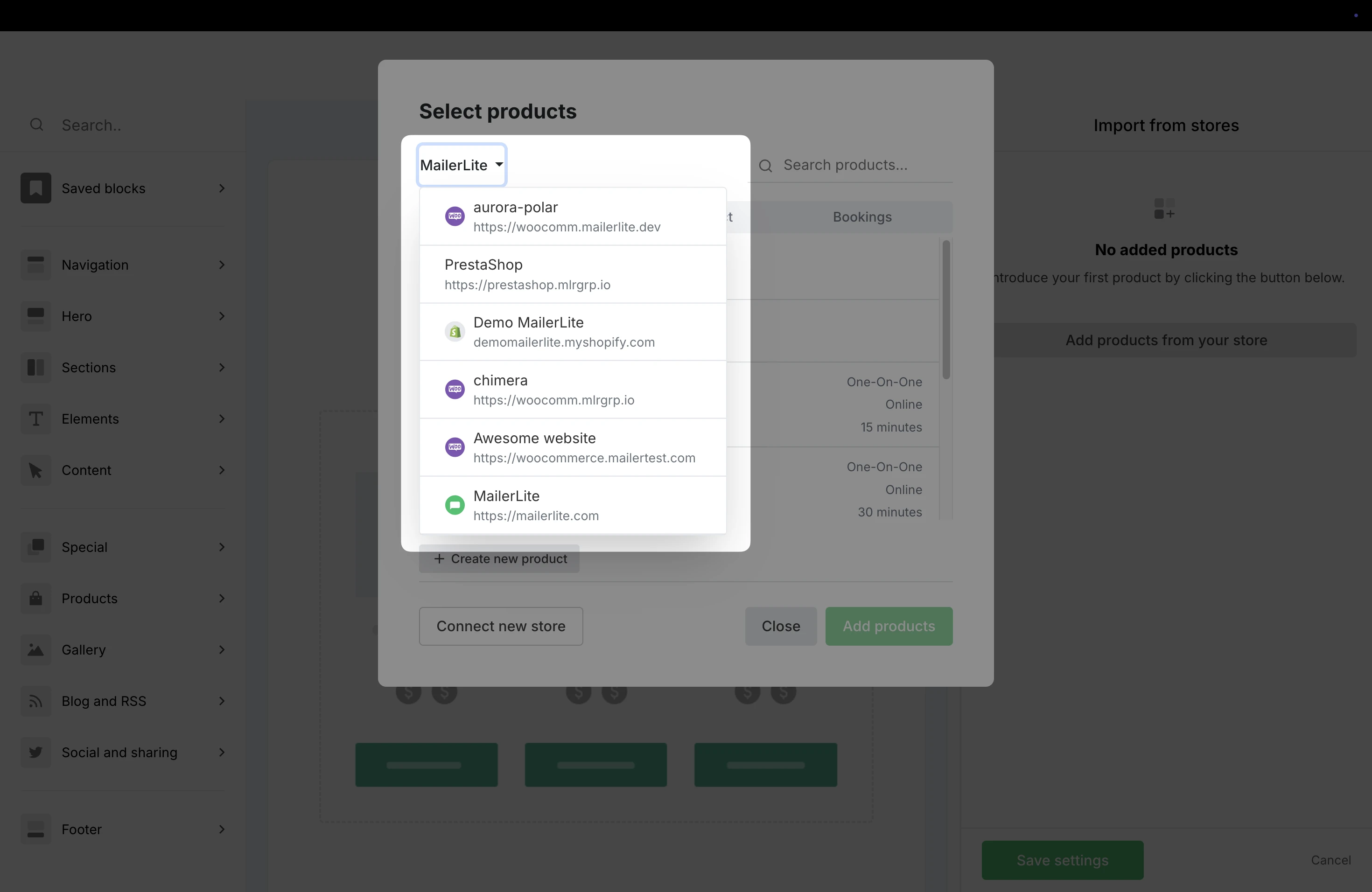Click the Blog and RSS feed icon

pyautogui.click(x=36, y=701)
